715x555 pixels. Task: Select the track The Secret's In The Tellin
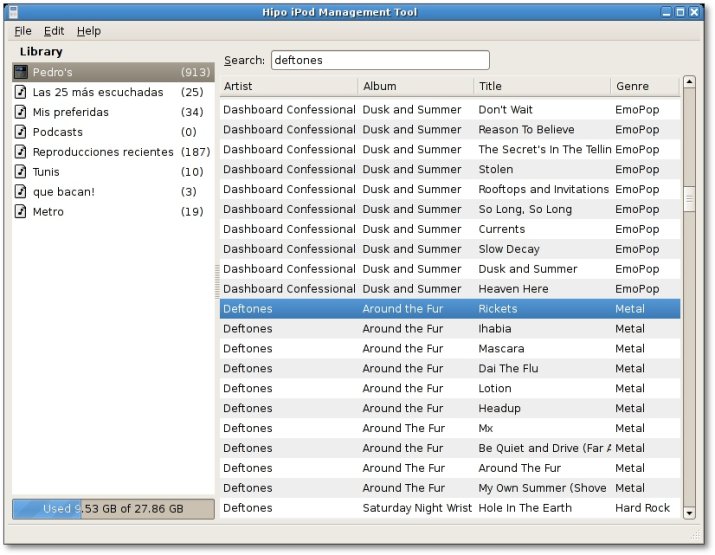[x=450, y=150]
